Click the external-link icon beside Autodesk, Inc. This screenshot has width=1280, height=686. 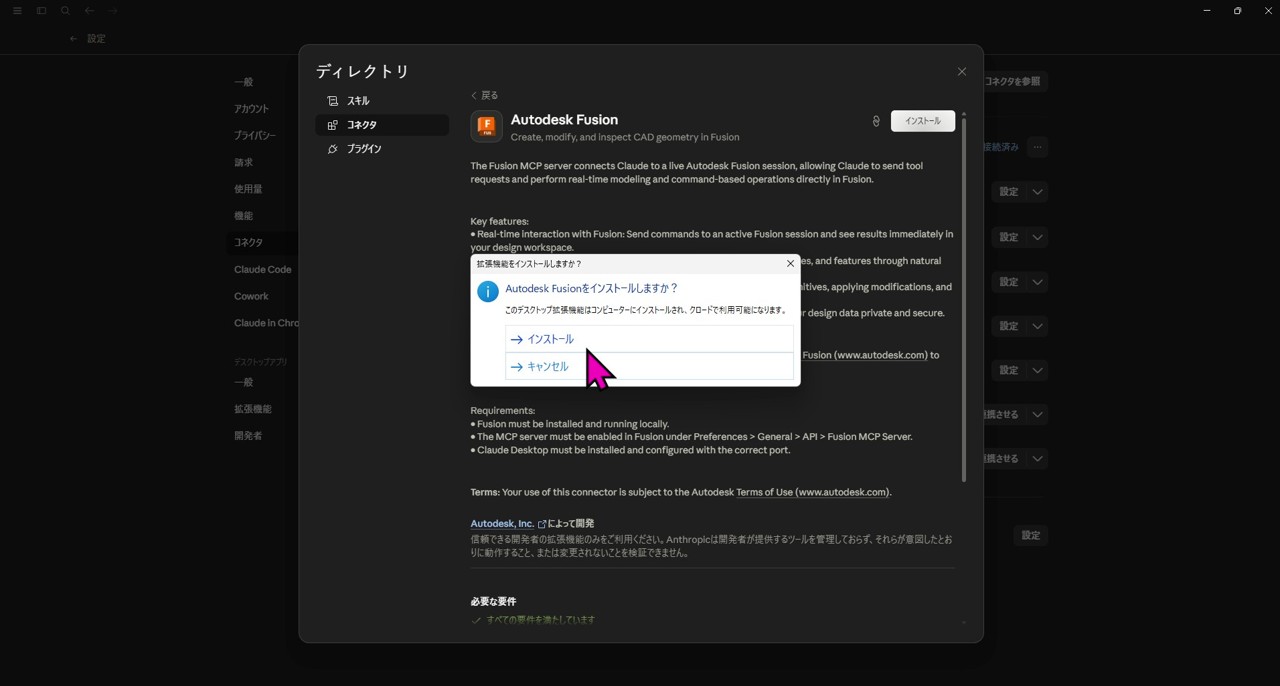click(541, 523)
